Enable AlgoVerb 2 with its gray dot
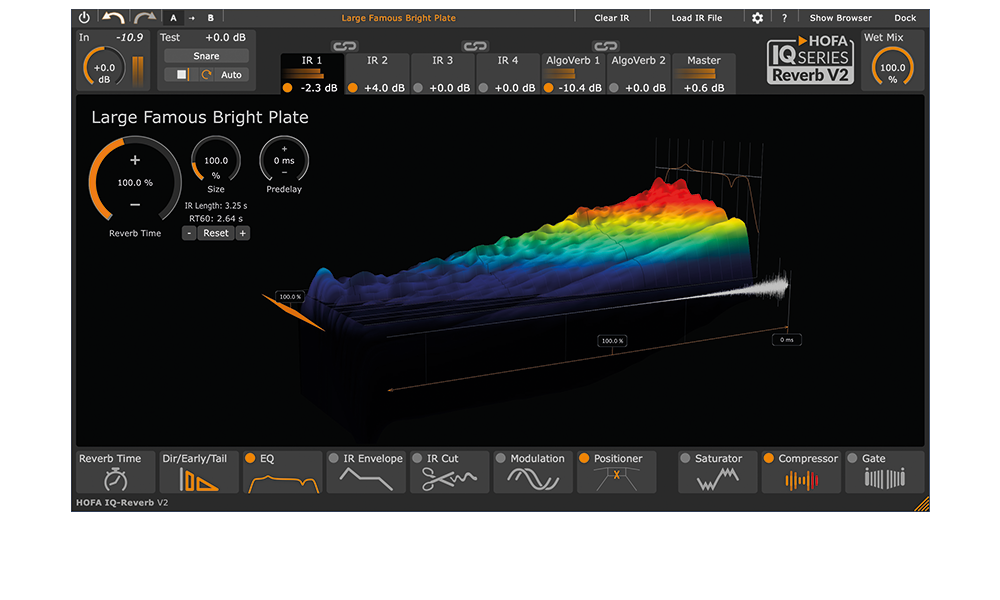The width and height of the screenshot is (1000, 600). pyautogui.click(x=614, y=88)
